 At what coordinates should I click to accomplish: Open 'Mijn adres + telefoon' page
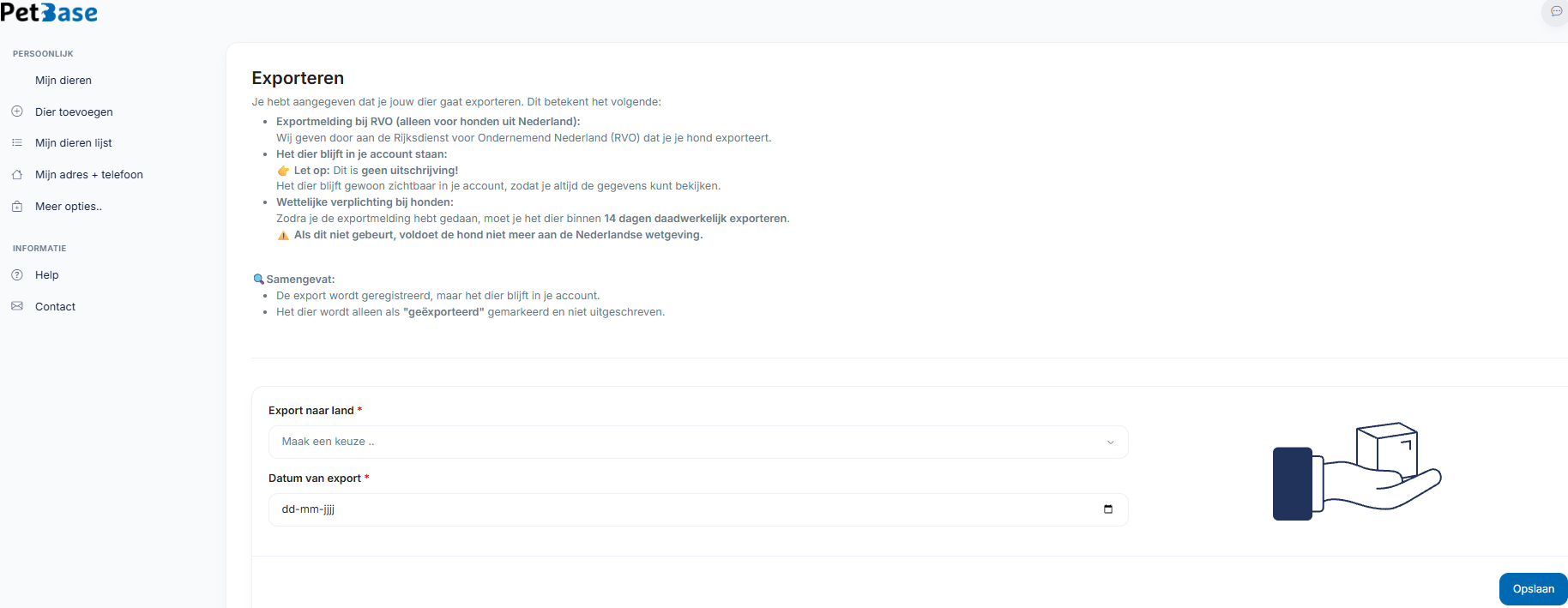pos(89,175)
